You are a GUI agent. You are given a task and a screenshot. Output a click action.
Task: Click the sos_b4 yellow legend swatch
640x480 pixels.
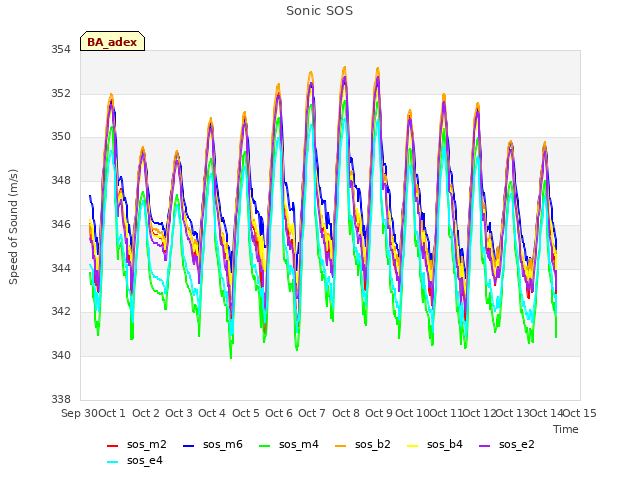pos(413,446)
